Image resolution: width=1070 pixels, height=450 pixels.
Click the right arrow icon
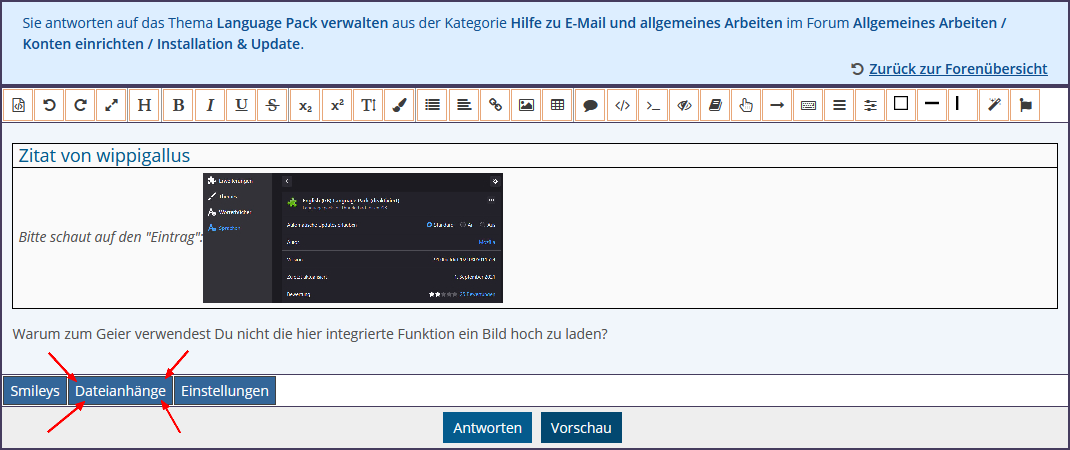(x=777, y=105)
